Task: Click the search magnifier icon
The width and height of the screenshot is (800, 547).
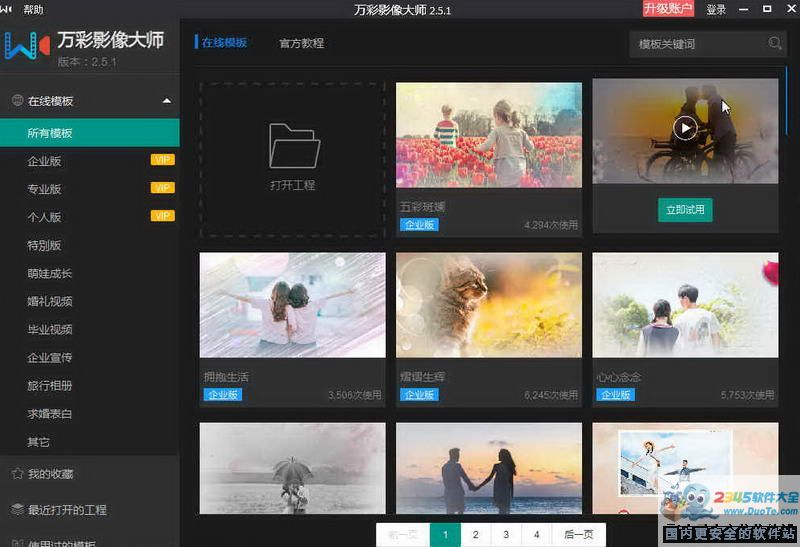Action: click(x=774, y=43)
